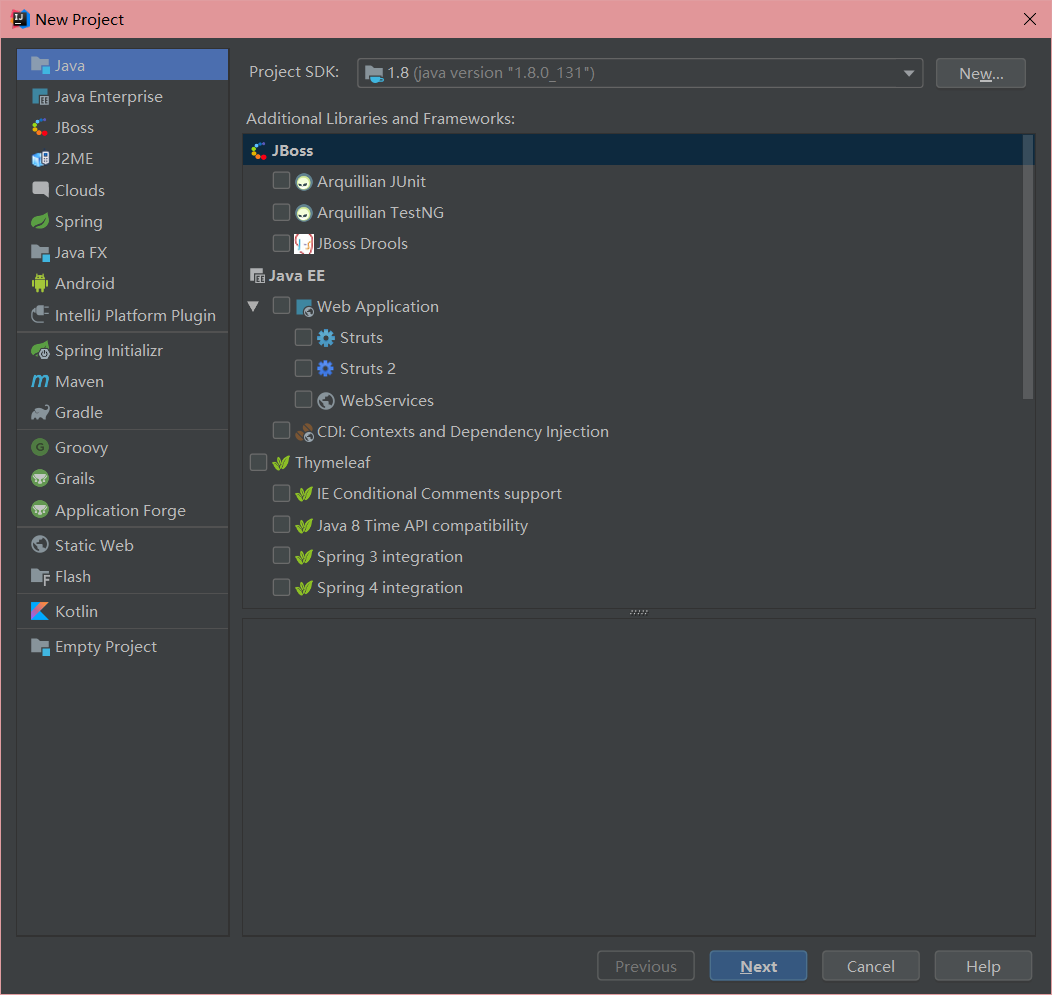
Task: Select Maven project type label
Action: [x=79, y=381]
